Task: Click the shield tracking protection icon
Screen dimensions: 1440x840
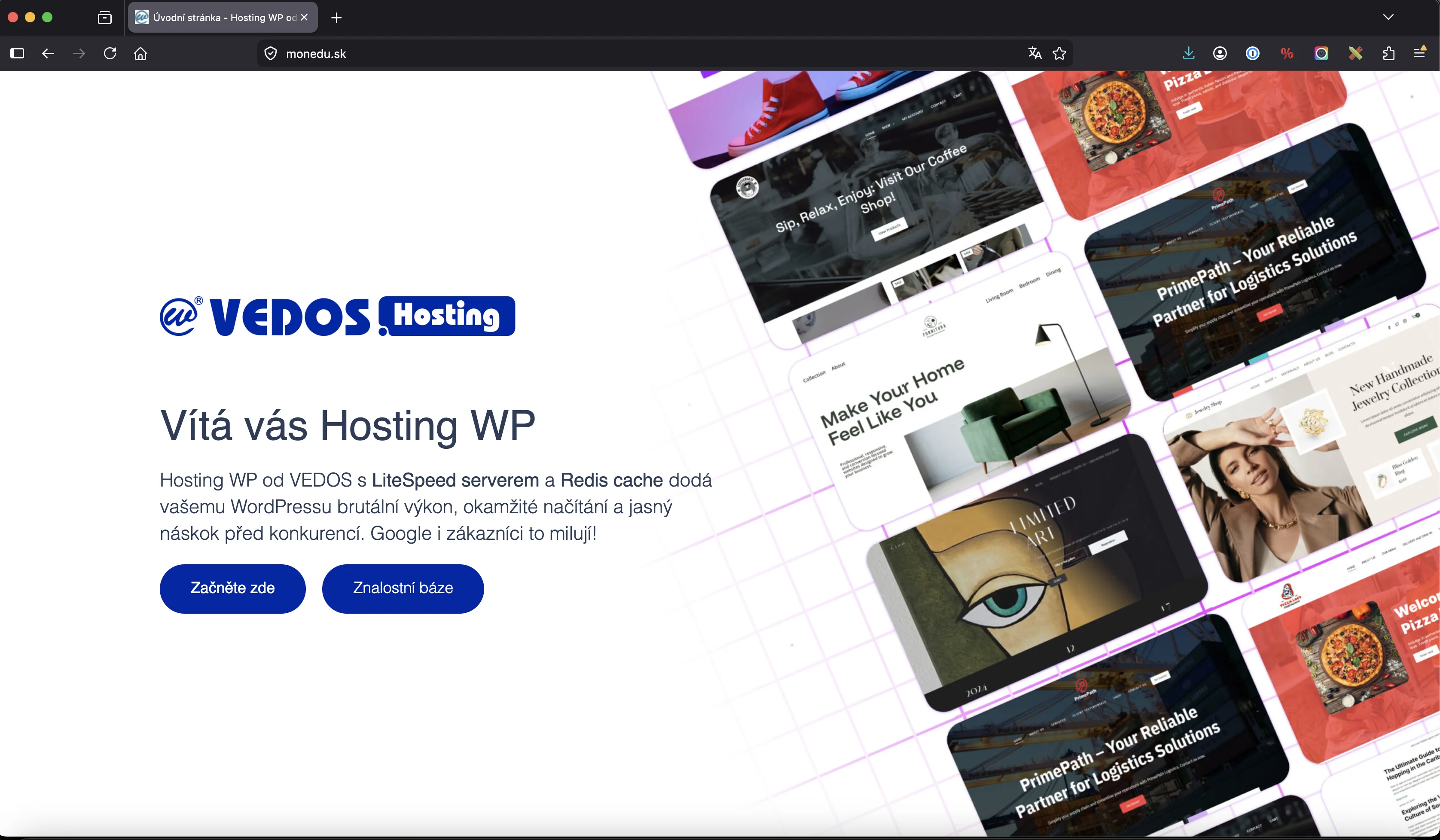Action: point(270,54)
